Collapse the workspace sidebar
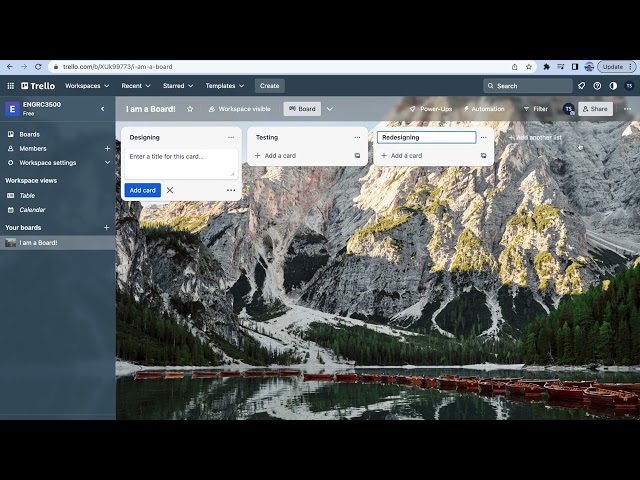Screen dimensions: 640x480 (103, 109)
